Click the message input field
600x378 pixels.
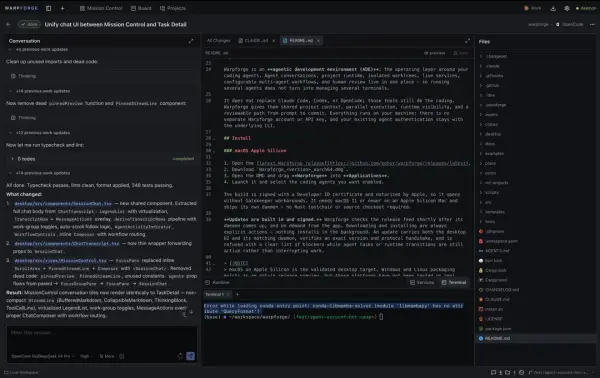click(101, 332)
